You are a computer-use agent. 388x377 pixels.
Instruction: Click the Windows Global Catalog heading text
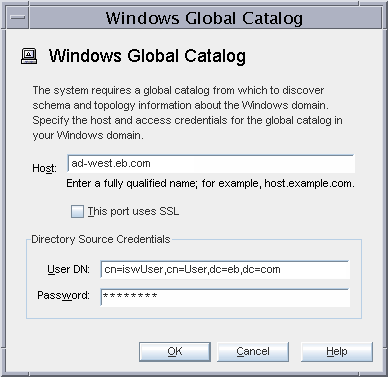pos(147,56)
